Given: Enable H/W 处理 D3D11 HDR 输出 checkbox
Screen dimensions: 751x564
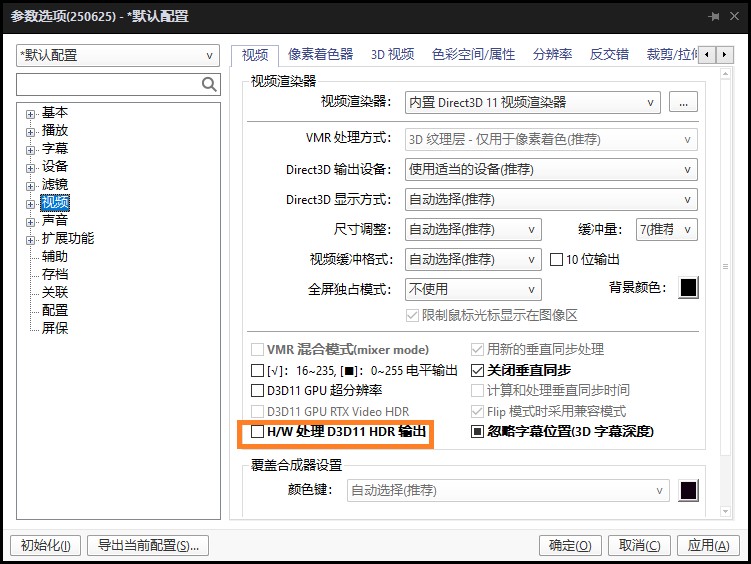Looking at the screenshot, I should (258, 432).
